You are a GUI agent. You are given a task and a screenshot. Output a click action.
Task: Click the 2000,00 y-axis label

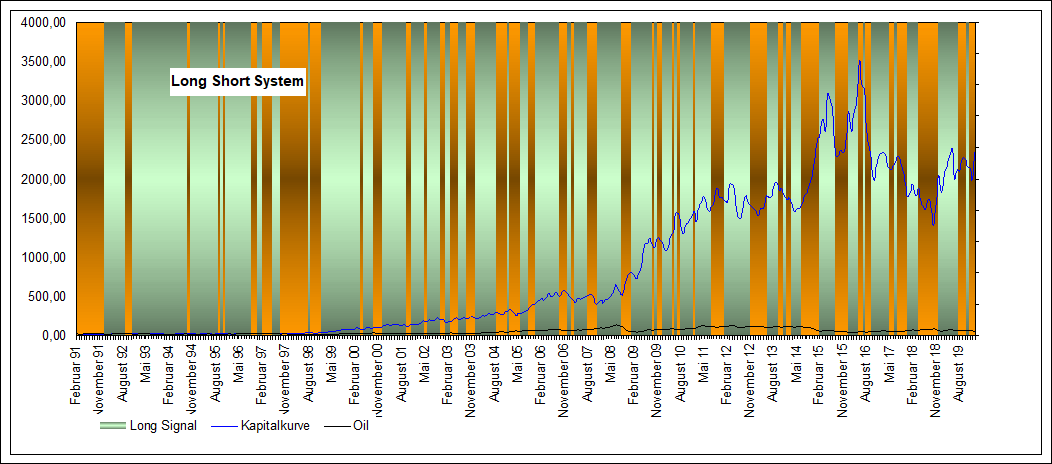[x=43, y=179]
